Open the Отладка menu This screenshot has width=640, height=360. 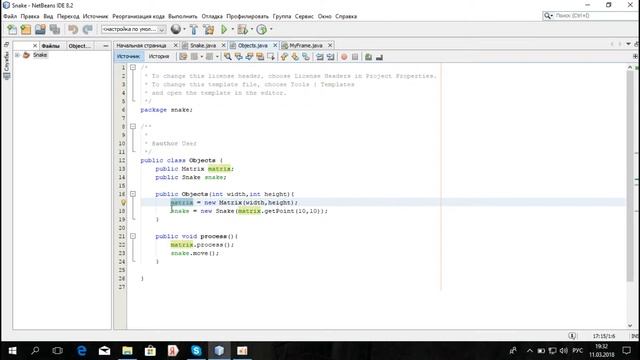(x=212, y=16)
